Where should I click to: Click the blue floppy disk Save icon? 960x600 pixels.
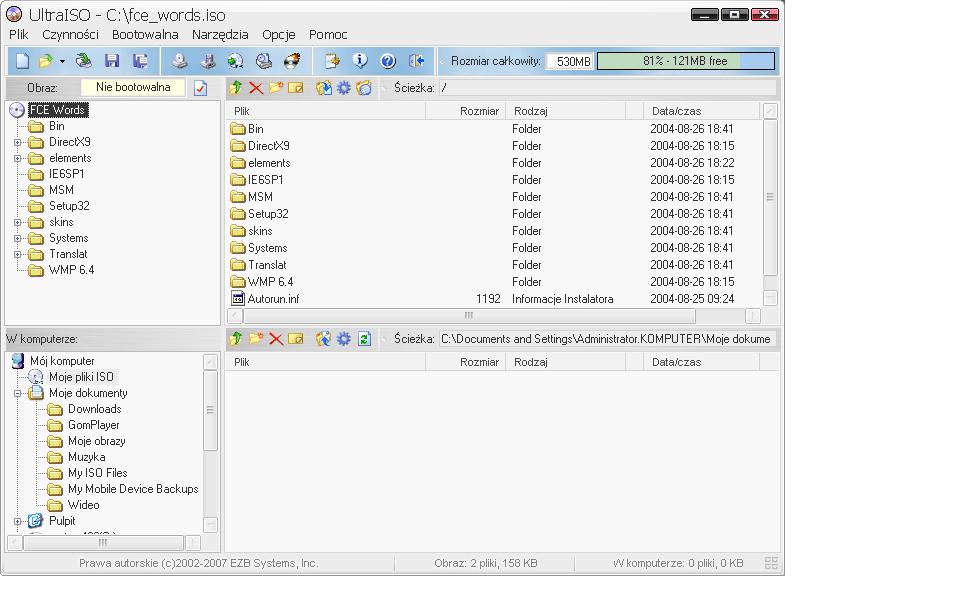pyautogui.click(x=111, y=61)
